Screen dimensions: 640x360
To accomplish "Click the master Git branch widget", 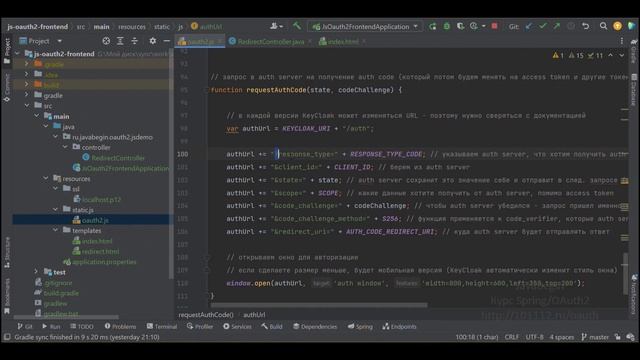I will pyautogui.click(x=595, y=337).
